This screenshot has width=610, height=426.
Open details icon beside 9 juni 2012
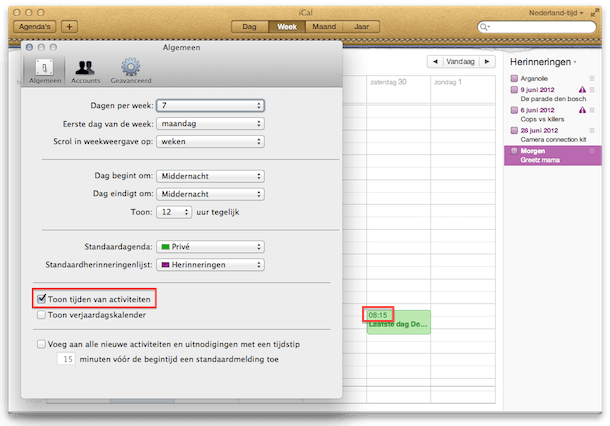click(592, 89)
